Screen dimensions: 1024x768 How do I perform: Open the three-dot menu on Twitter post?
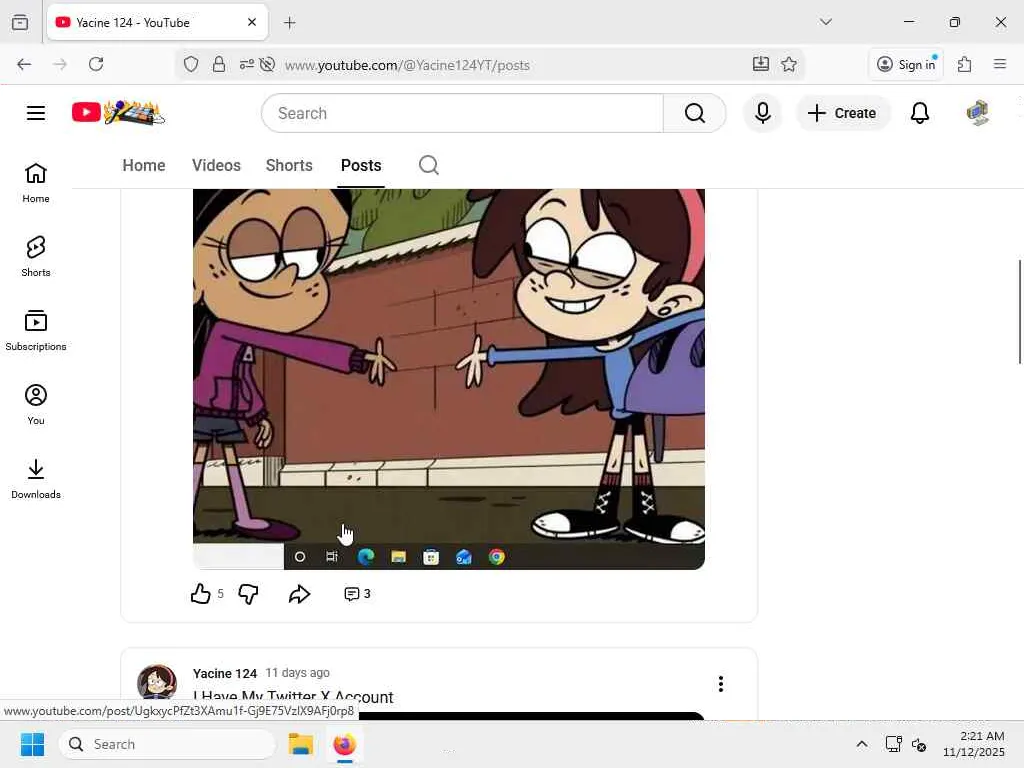click(720, 684)
